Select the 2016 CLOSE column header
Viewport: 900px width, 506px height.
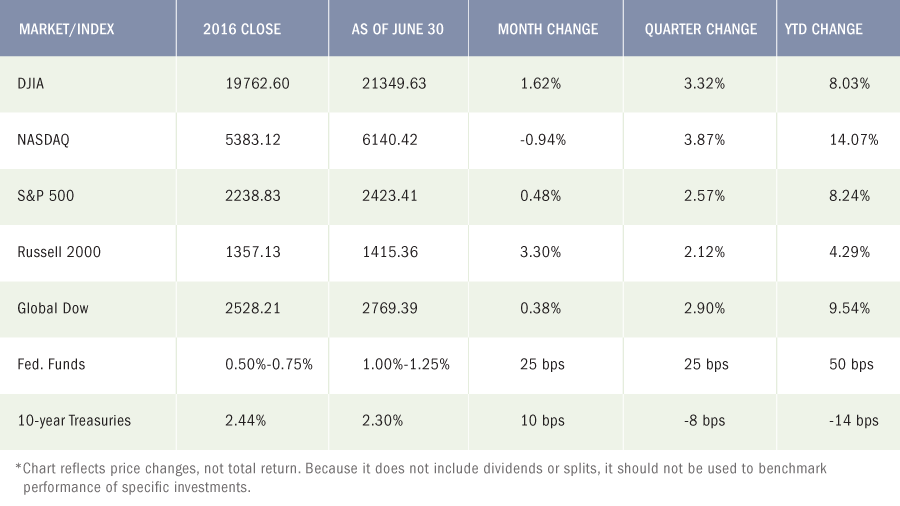tap(242, 29)
